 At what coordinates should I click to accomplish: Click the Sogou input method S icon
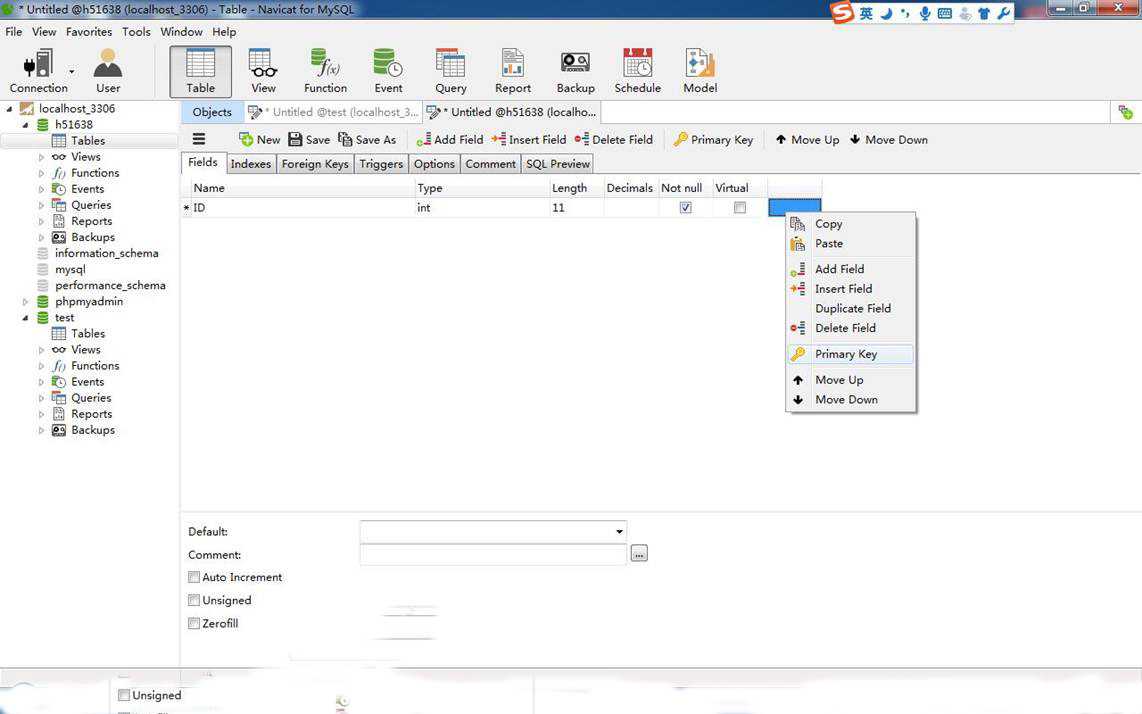(842, 12)
